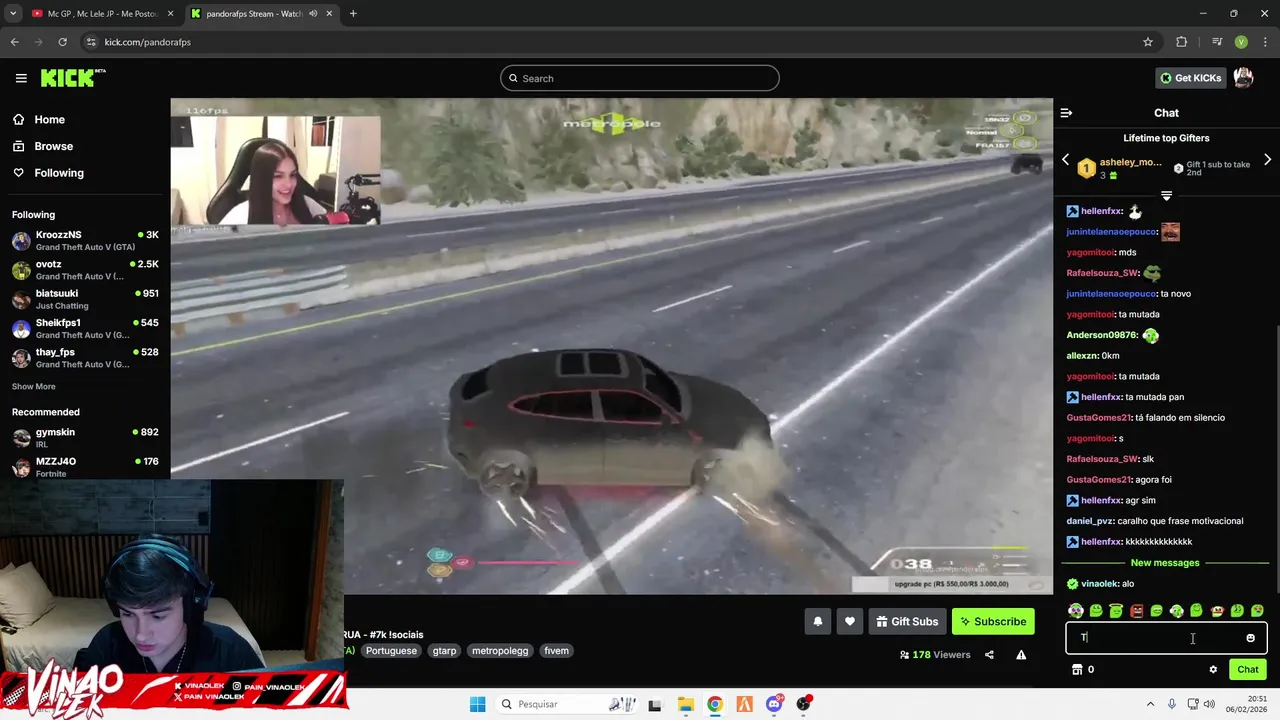Open ovotz channel in sidebar

coord(85,270)
